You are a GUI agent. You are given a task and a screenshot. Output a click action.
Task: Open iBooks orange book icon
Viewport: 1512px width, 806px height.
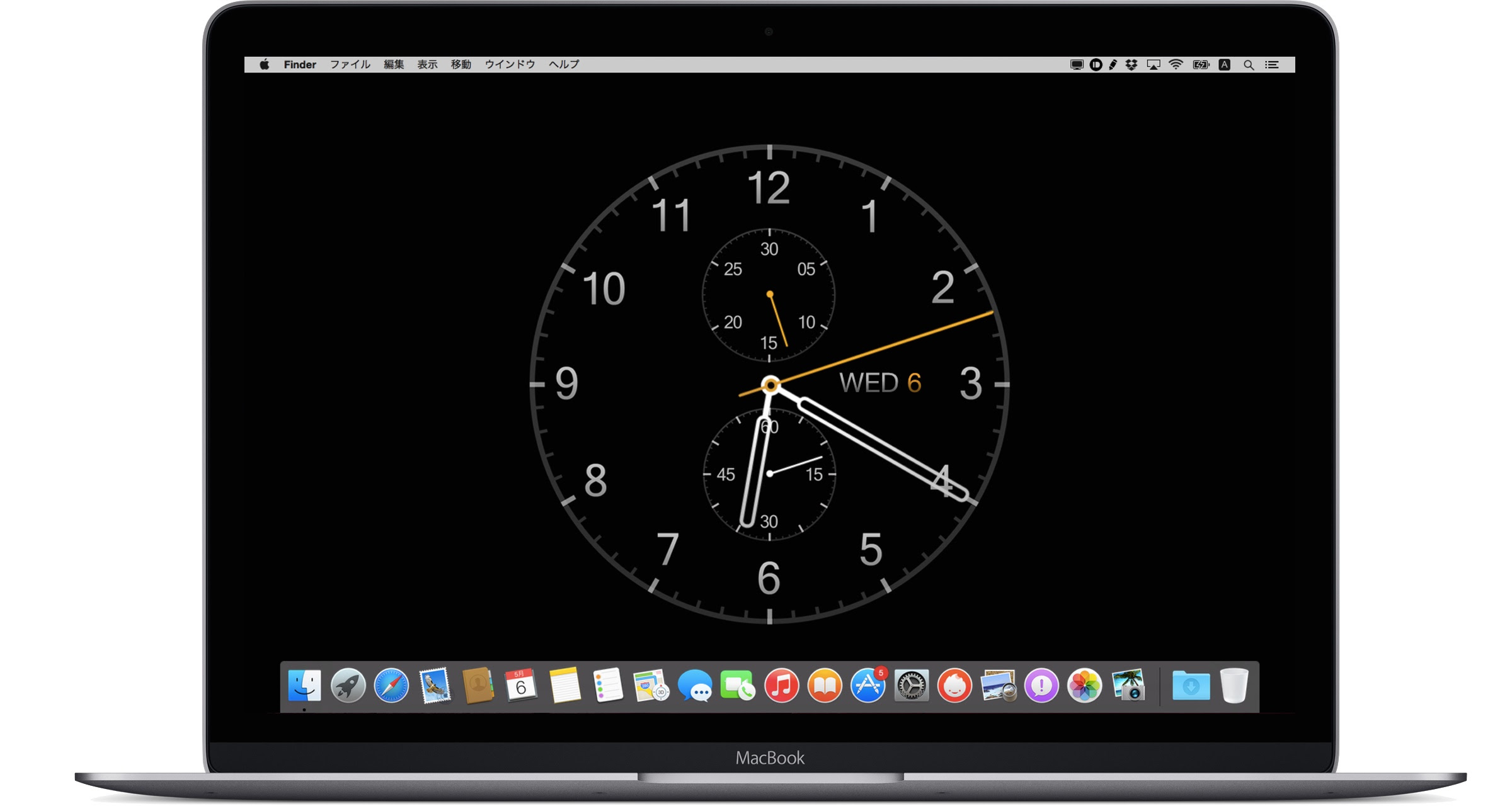825,686
